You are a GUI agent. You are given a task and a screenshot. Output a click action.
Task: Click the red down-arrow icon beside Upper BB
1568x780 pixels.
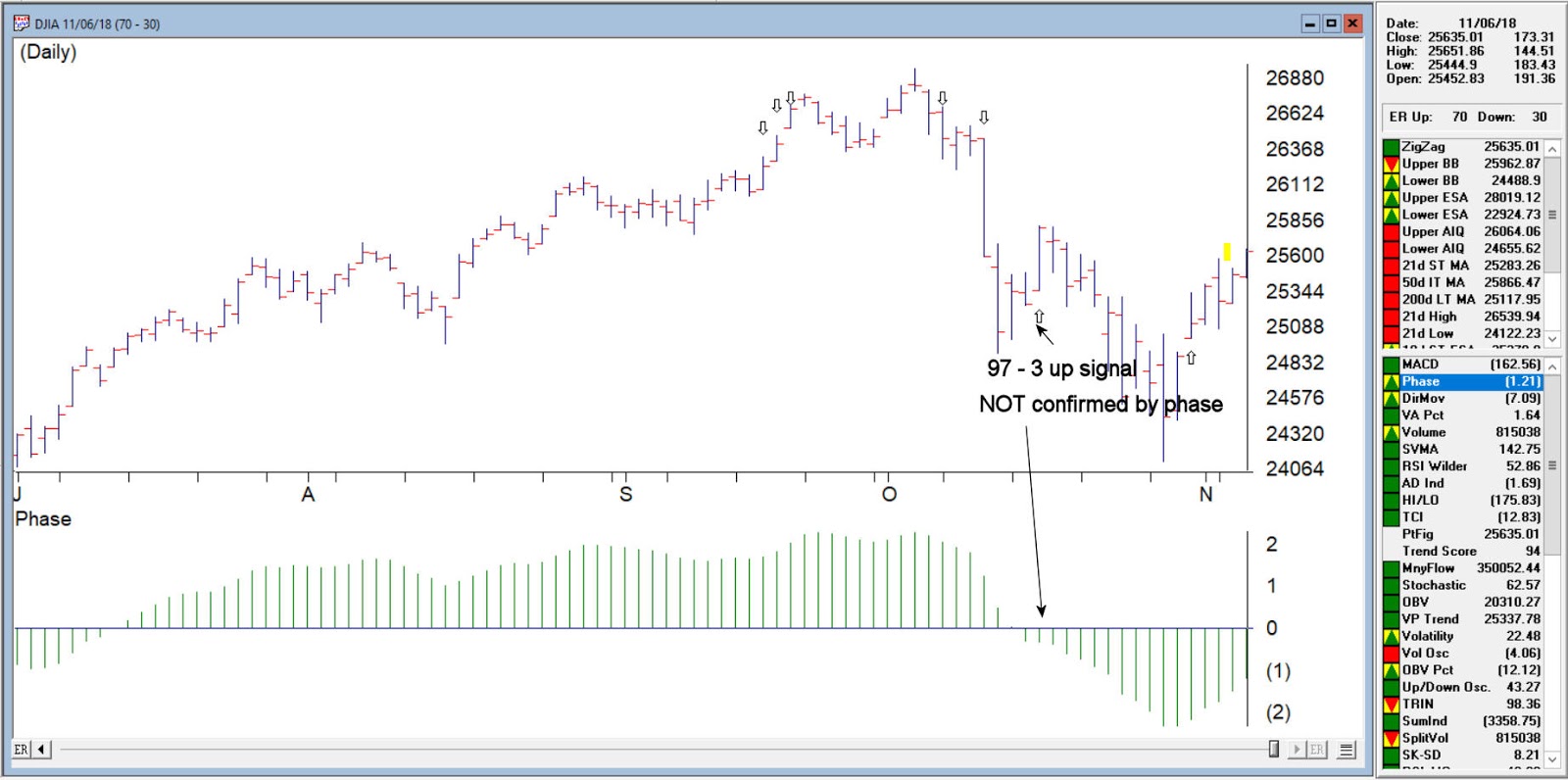pos(1391,164)
